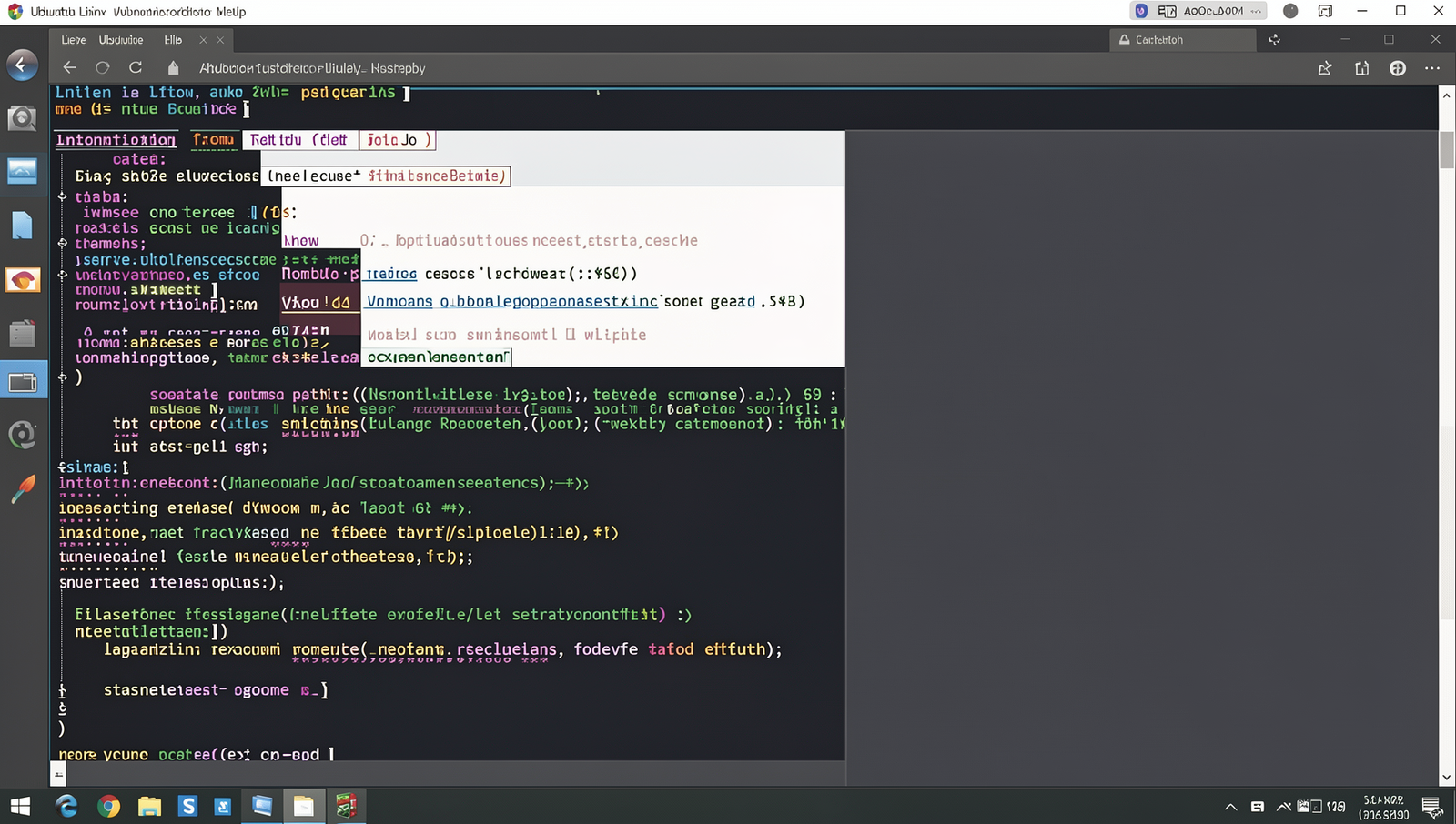
Task: Open Microsoft Edge from the taskbar
Action: coord(66,806)
